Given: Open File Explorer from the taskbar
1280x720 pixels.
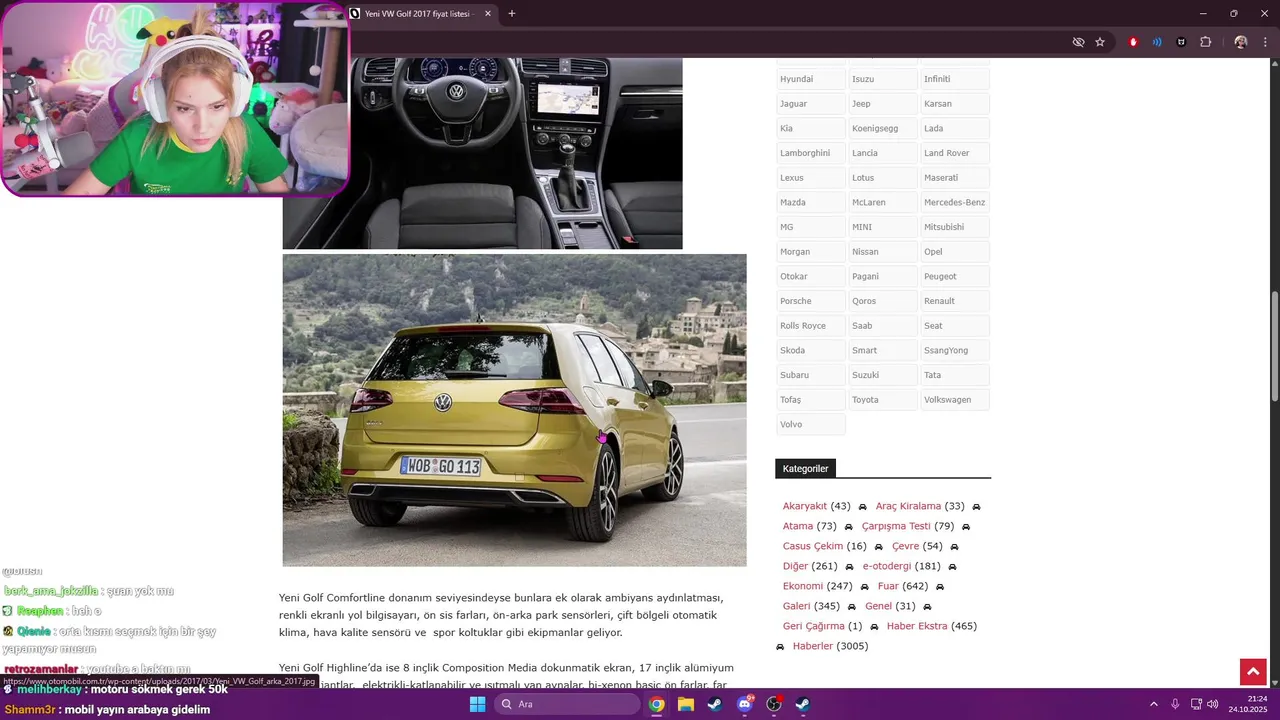Looking at the screenshot, I should coord(686,704).
